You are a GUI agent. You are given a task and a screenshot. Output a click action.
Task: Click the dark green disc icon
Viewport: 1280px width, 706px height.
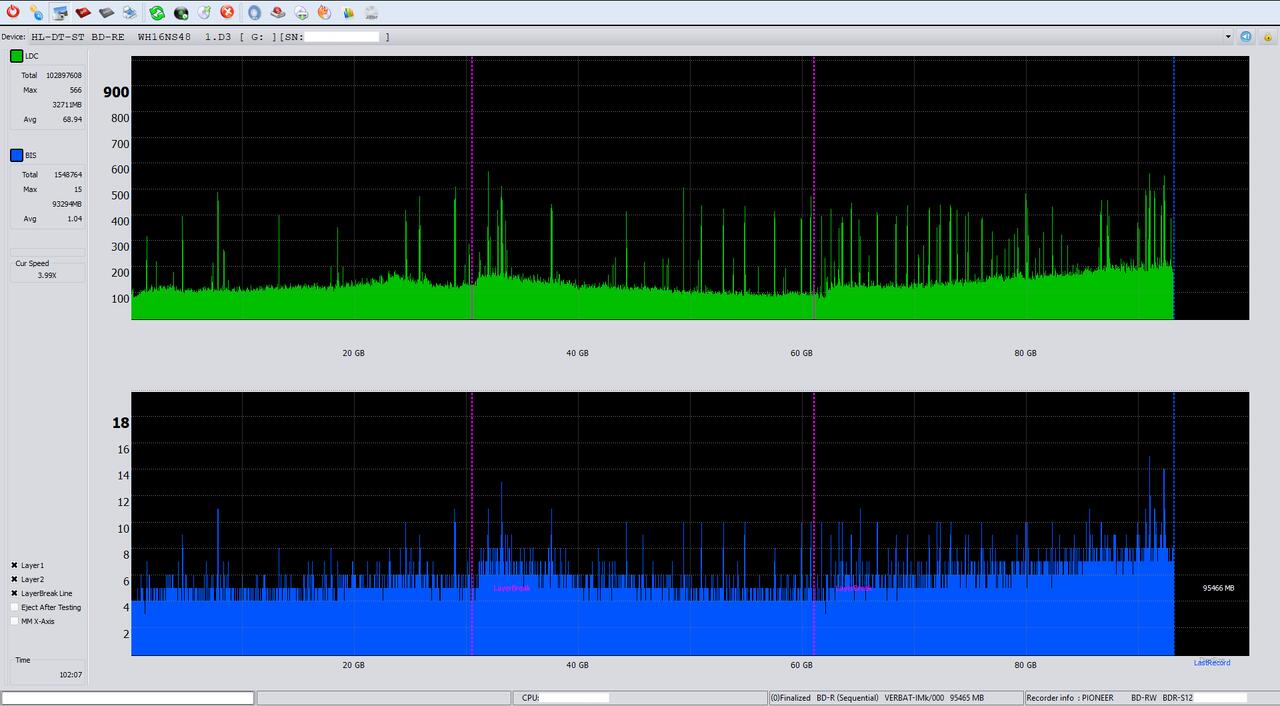[x=181, y=12]
